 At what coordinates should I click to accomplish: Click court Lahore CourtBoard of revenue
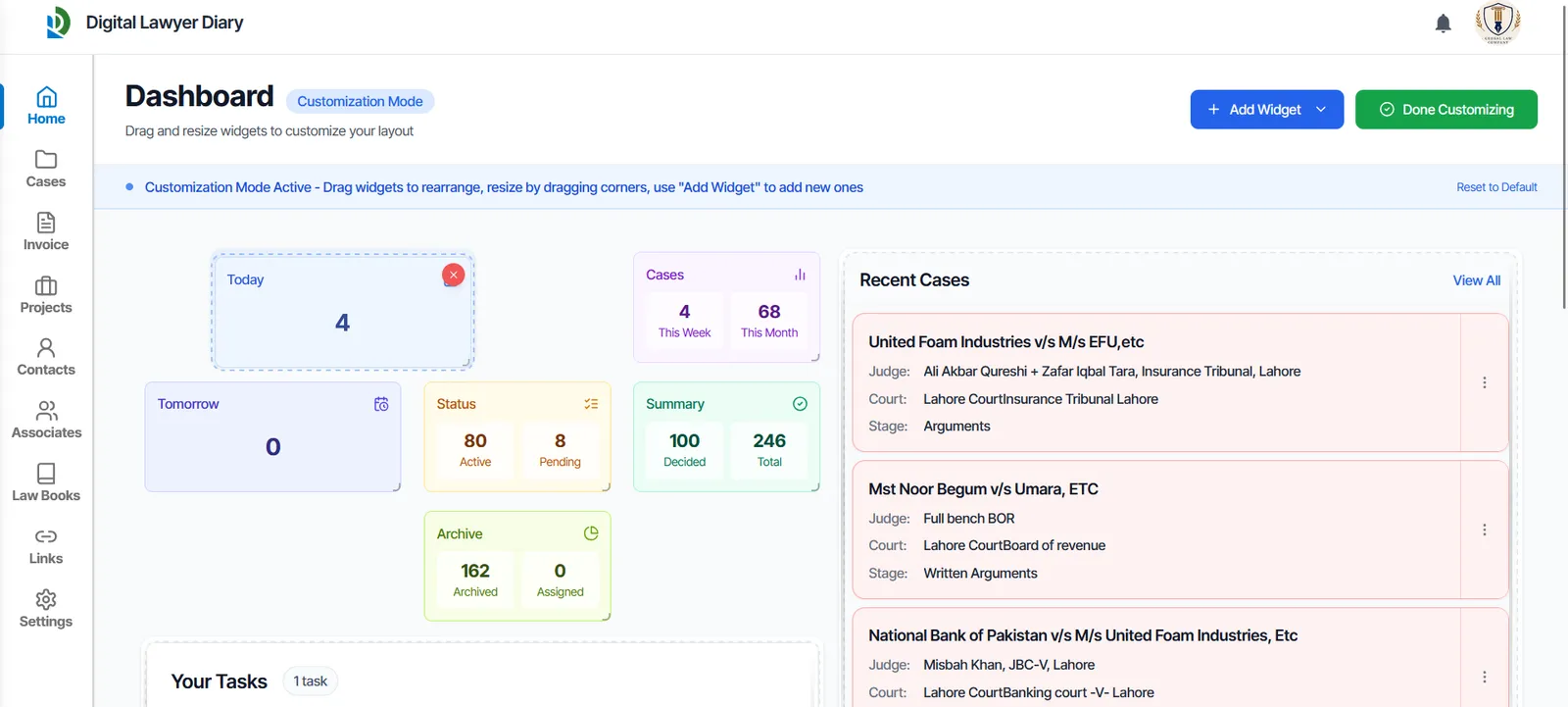pyautogui.click(x=1014, y=545)
